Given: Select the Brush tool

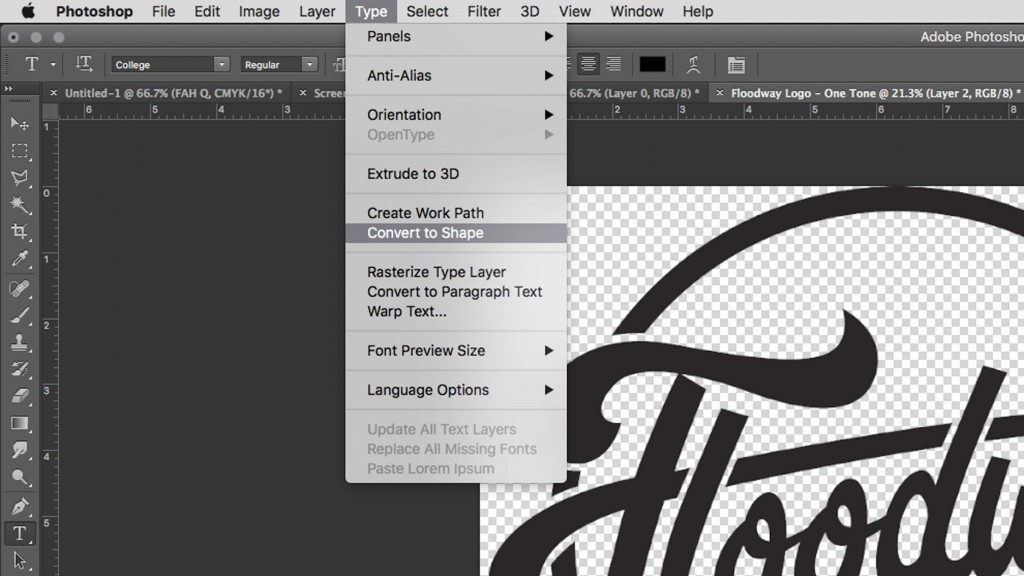Looking at the screenshot, I should (20, 315).
